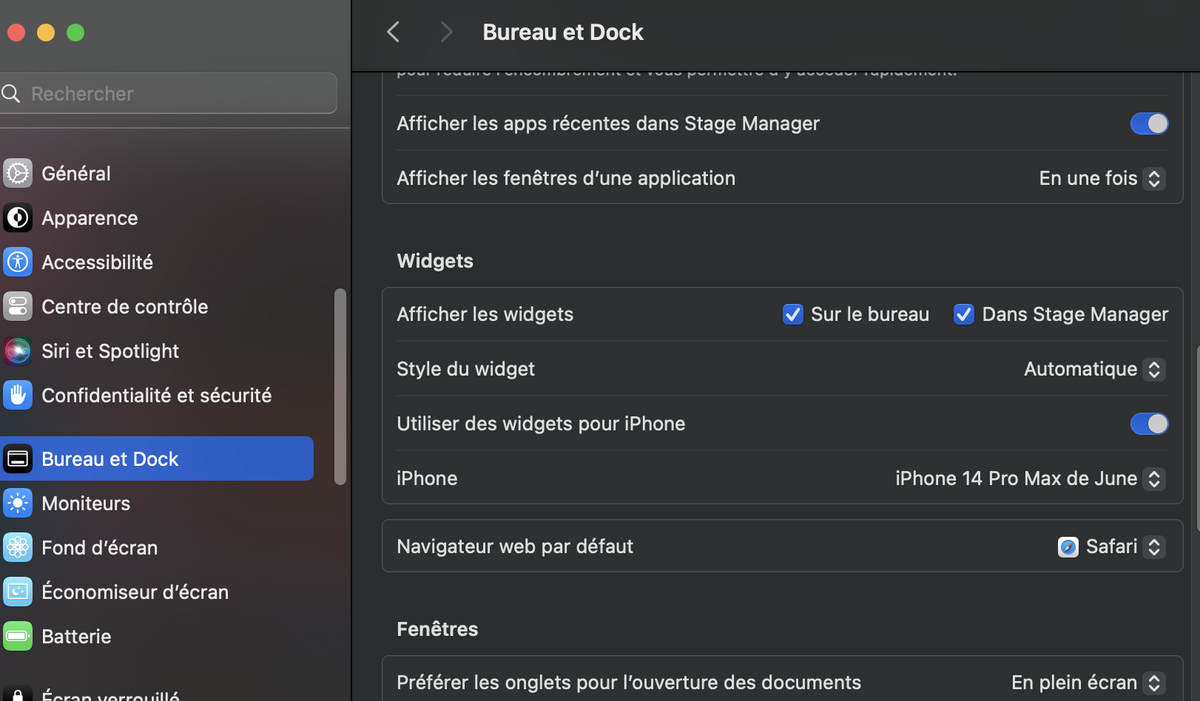Click the Widgets section heading

[435, 261]
